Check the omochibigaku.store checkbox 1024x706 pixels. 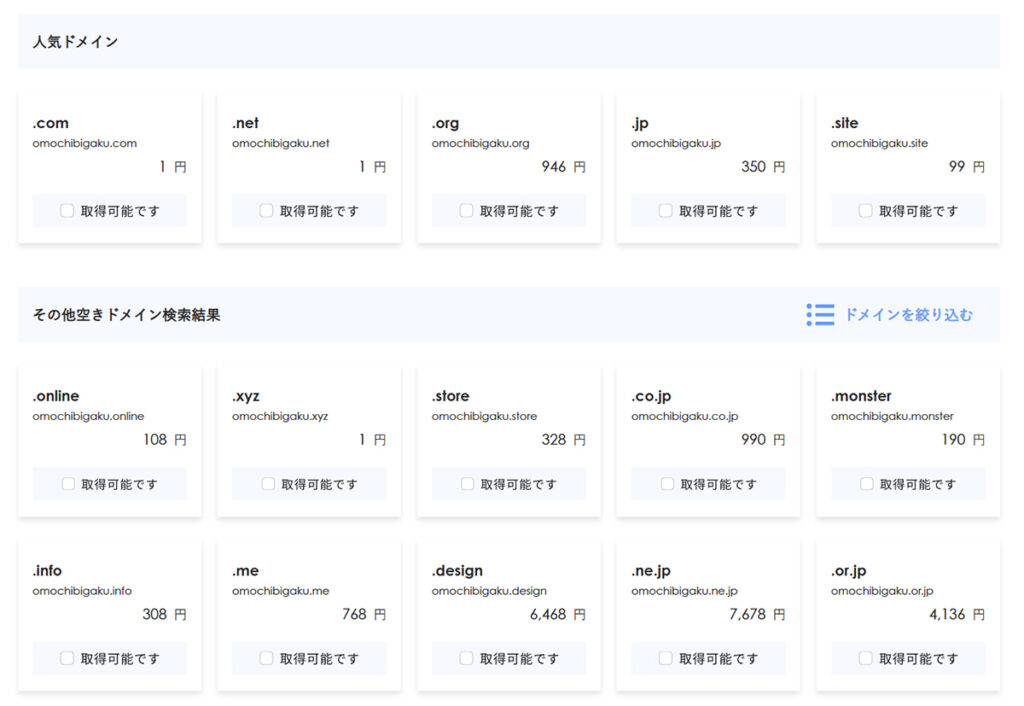[x=468, y=484]
